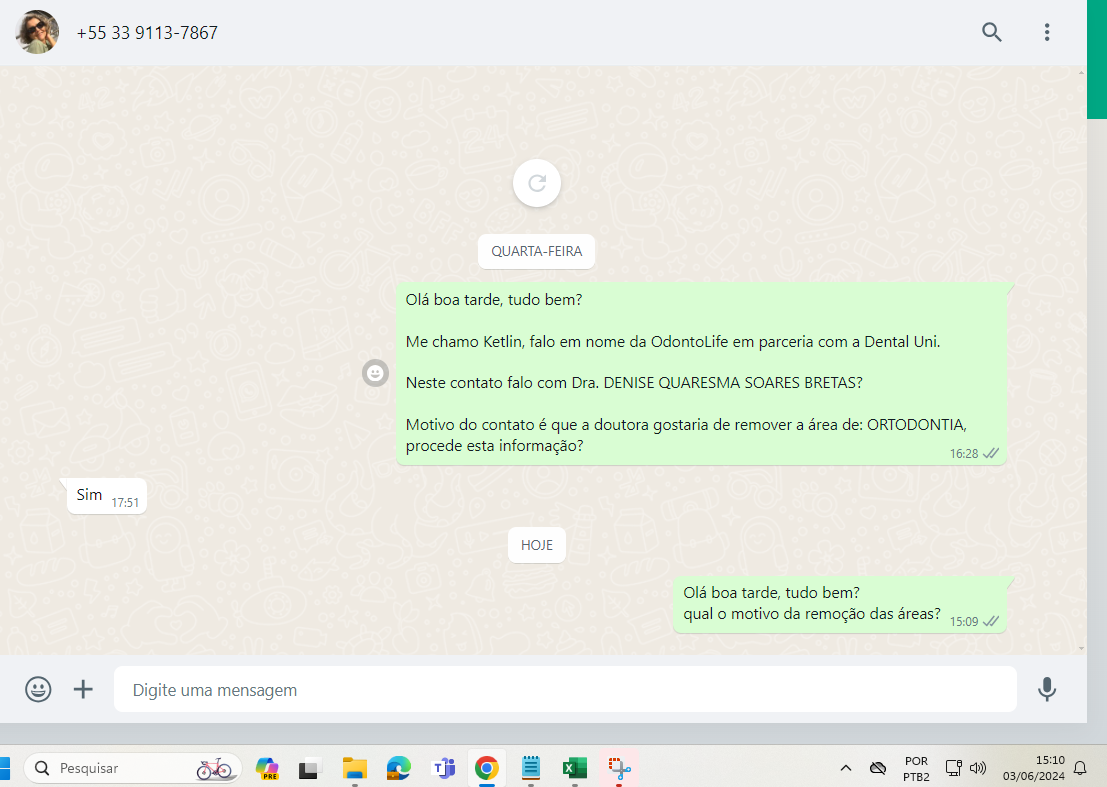Open Microsoft Edge from the taskbar

(x=399, y=768)
